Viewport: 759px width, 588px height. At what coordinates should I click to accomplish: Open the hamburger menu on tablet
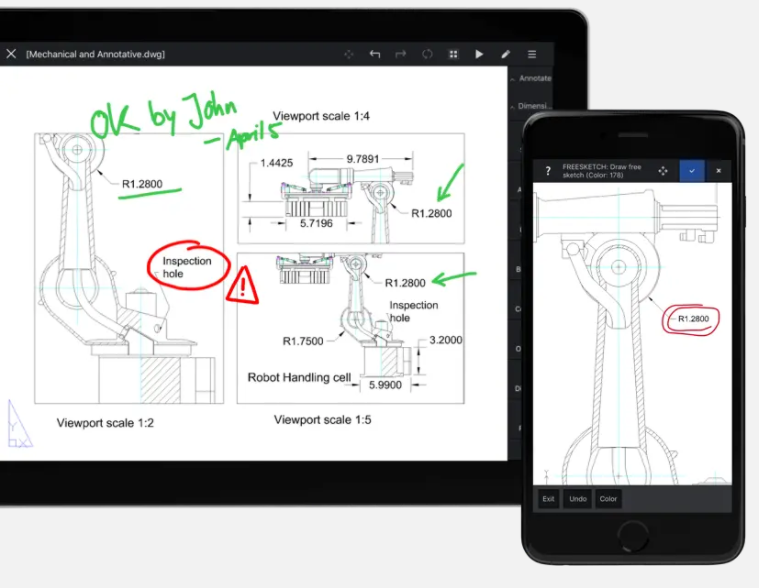click(x=532, y=54)
